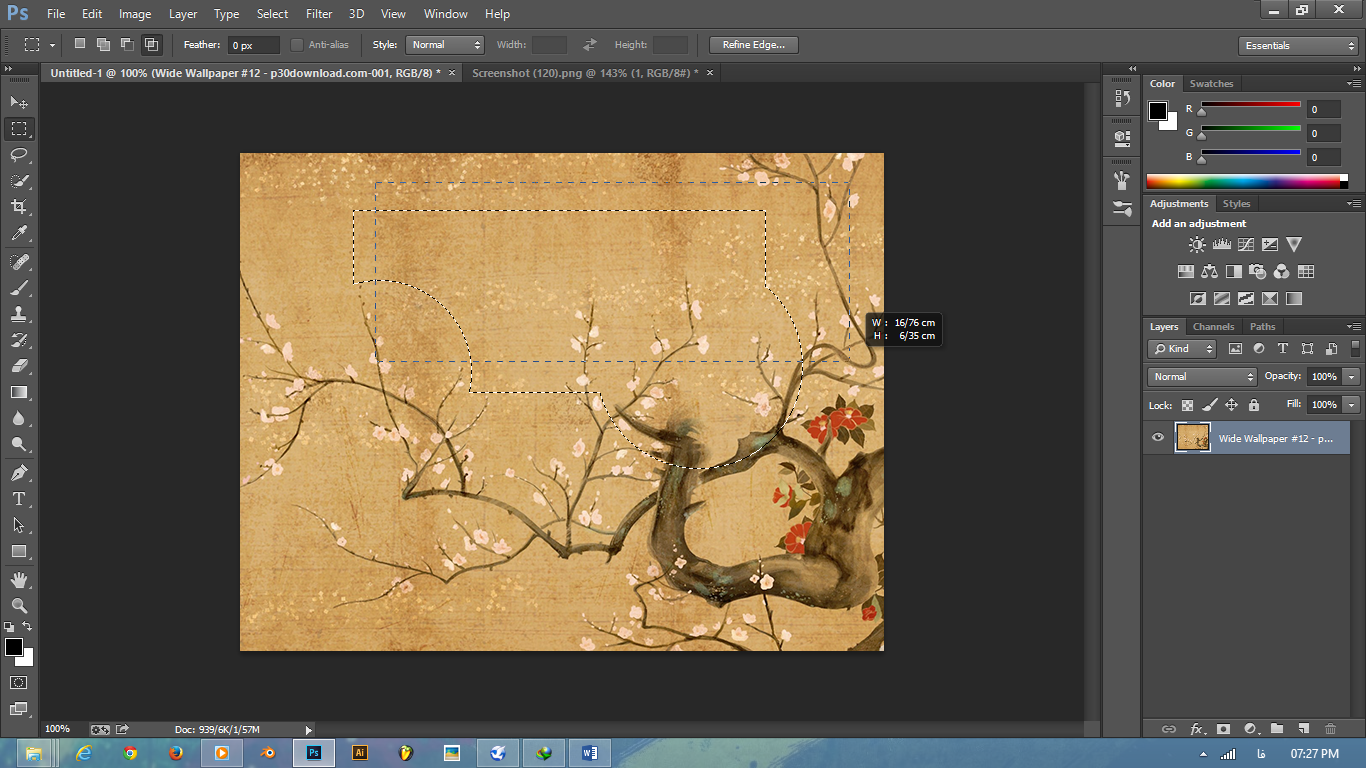This screenshot has height=768, width=1366.
Task: Open the tool preset picker arrow
Action: pyautogui.click(x=52, y=45)
